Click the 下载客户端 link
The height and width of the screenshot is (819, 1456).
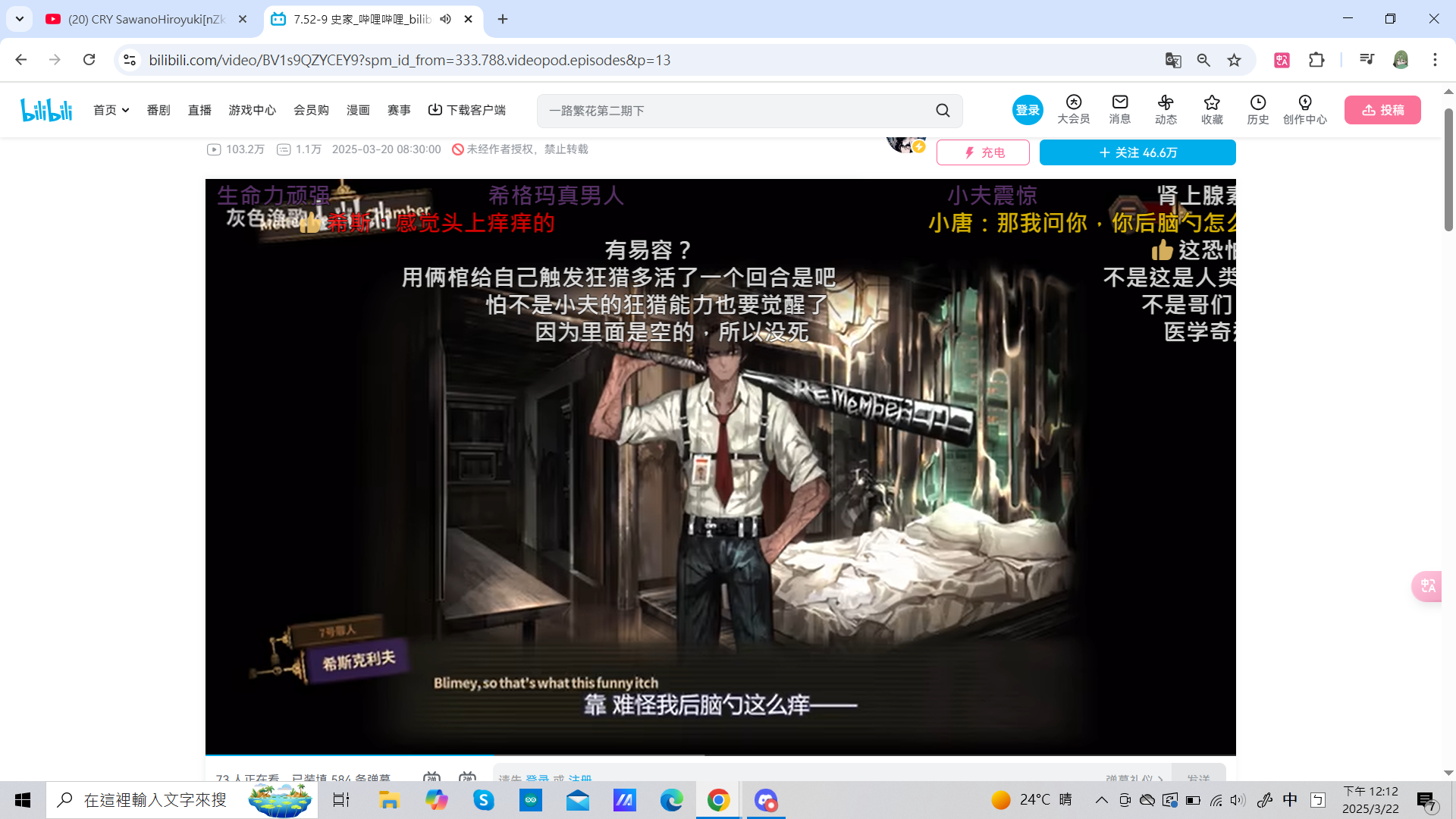tap(467, 110)
